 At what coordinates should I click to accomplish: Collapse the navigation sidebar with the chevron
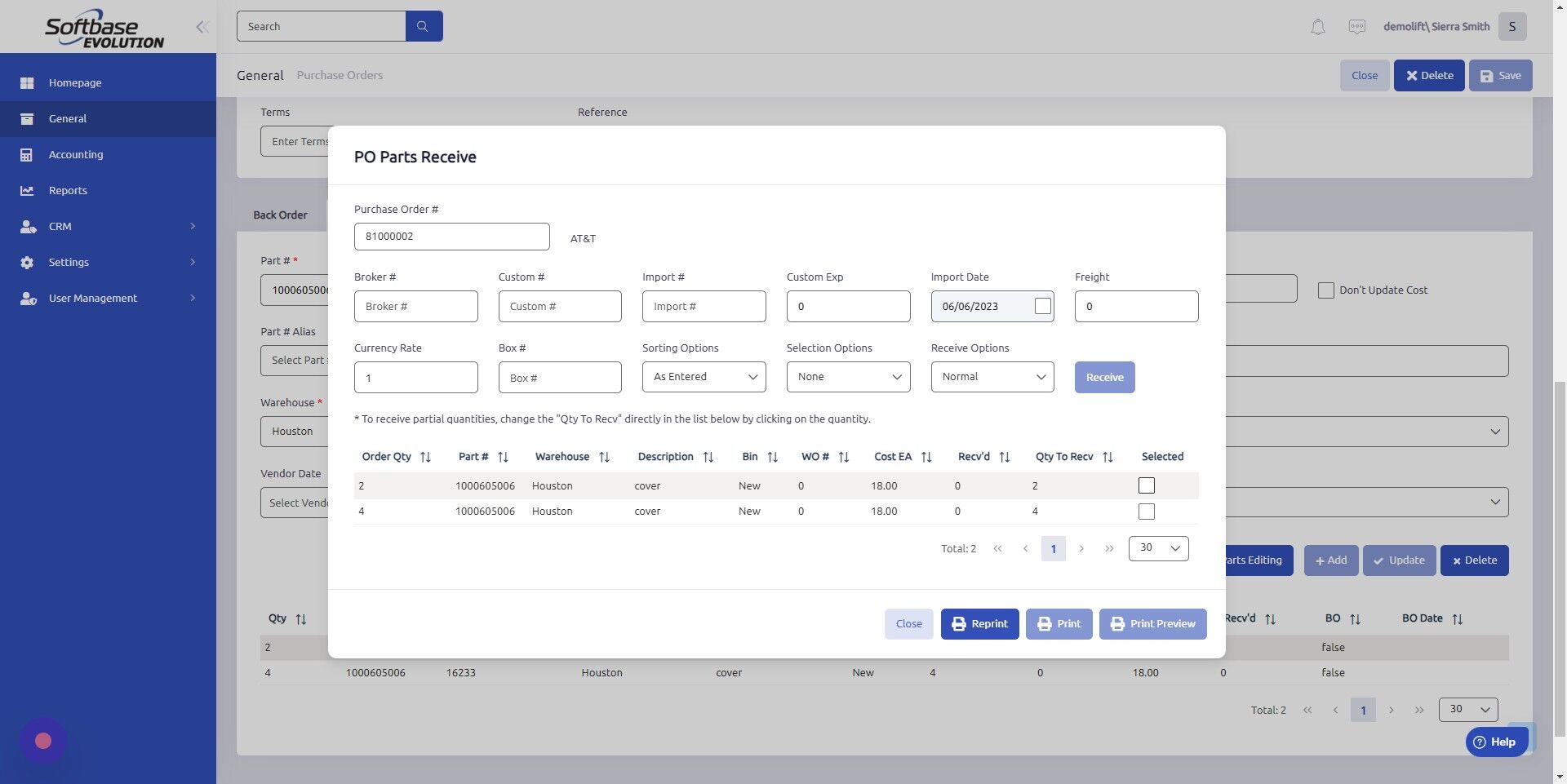pyautogui.click(x=202, y=26)
